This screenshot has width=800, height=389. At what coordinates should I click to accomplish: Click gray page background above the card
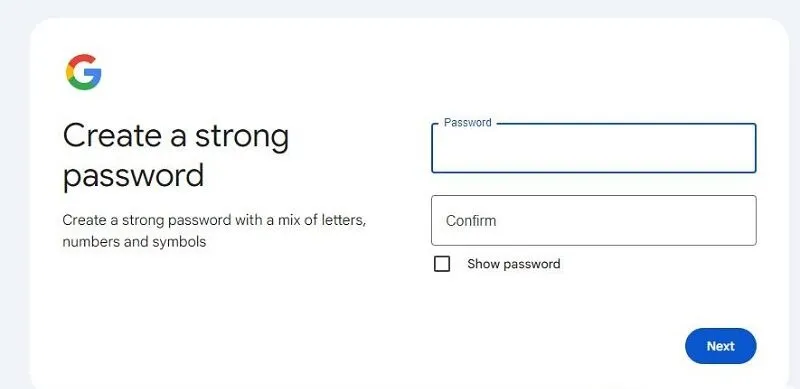(400, 8)
